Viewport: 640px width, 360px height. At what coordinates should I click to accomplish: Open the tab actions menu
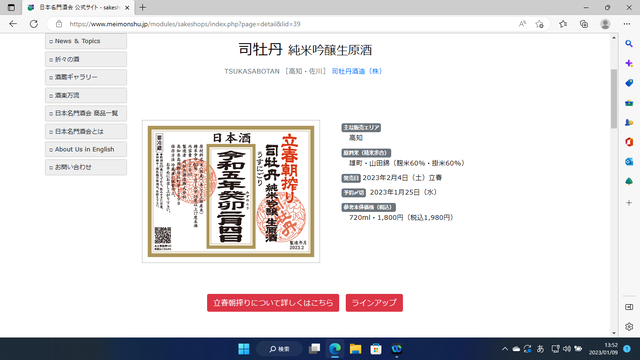click(11, 7)
